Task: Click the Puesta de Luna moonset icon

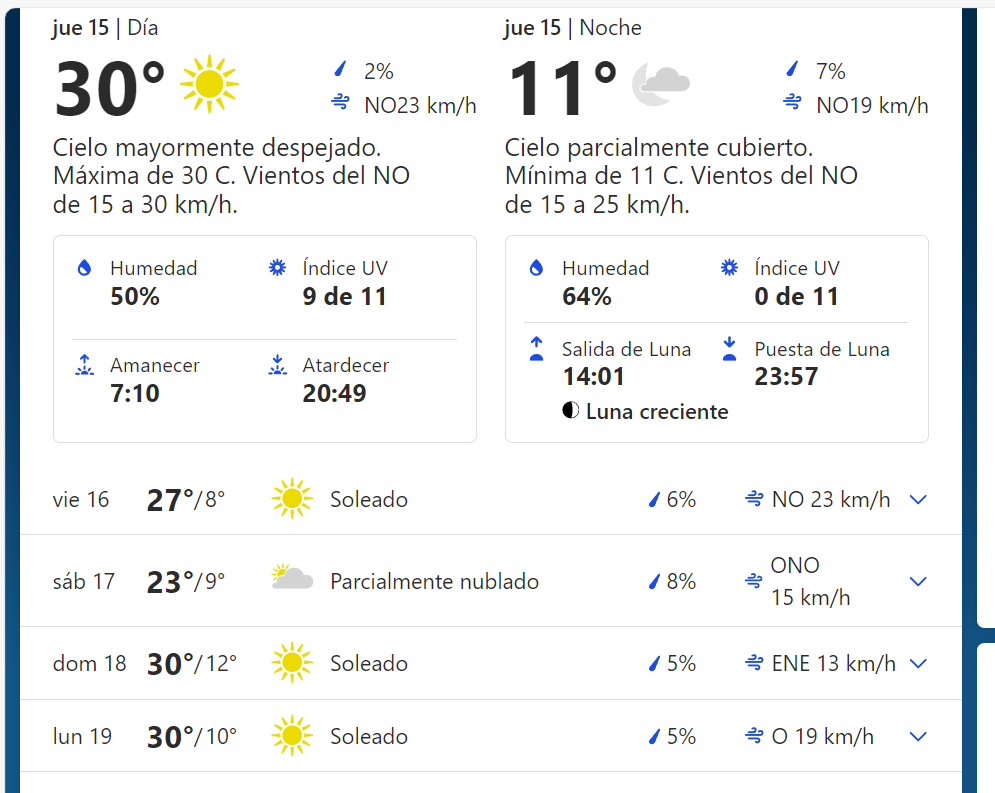Action: [x=729, y=349]
